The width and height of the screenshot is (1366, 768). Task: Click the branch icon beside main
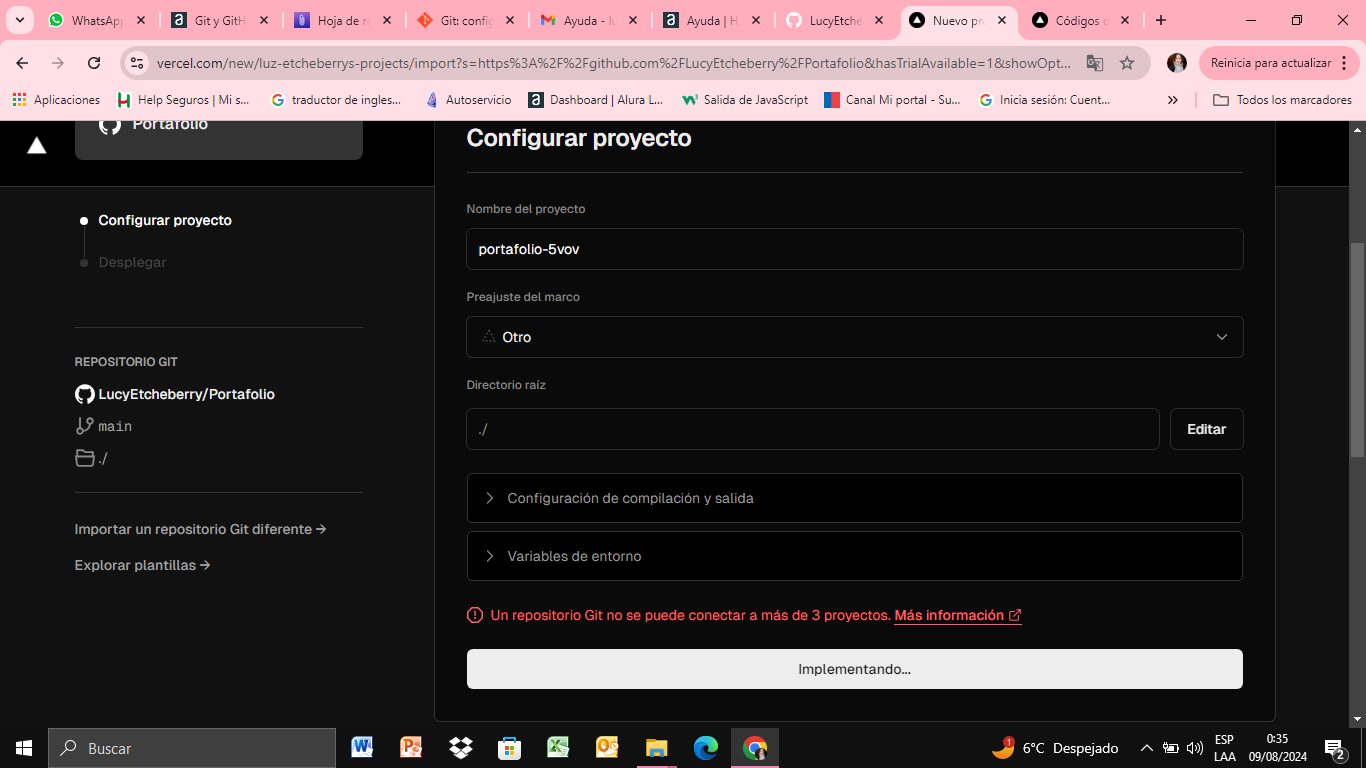[85, 426]
